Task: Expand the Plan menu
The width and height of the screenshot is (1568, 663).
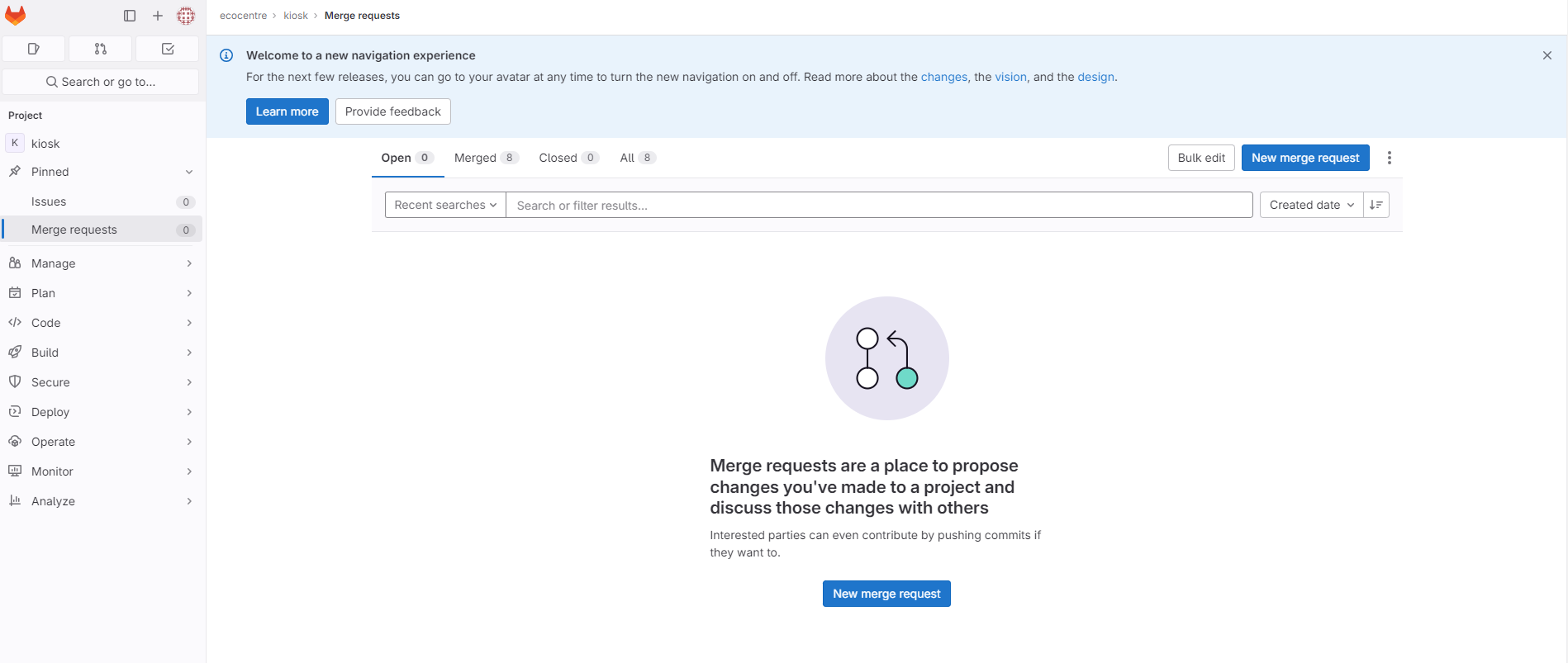Action: (102, 293)
